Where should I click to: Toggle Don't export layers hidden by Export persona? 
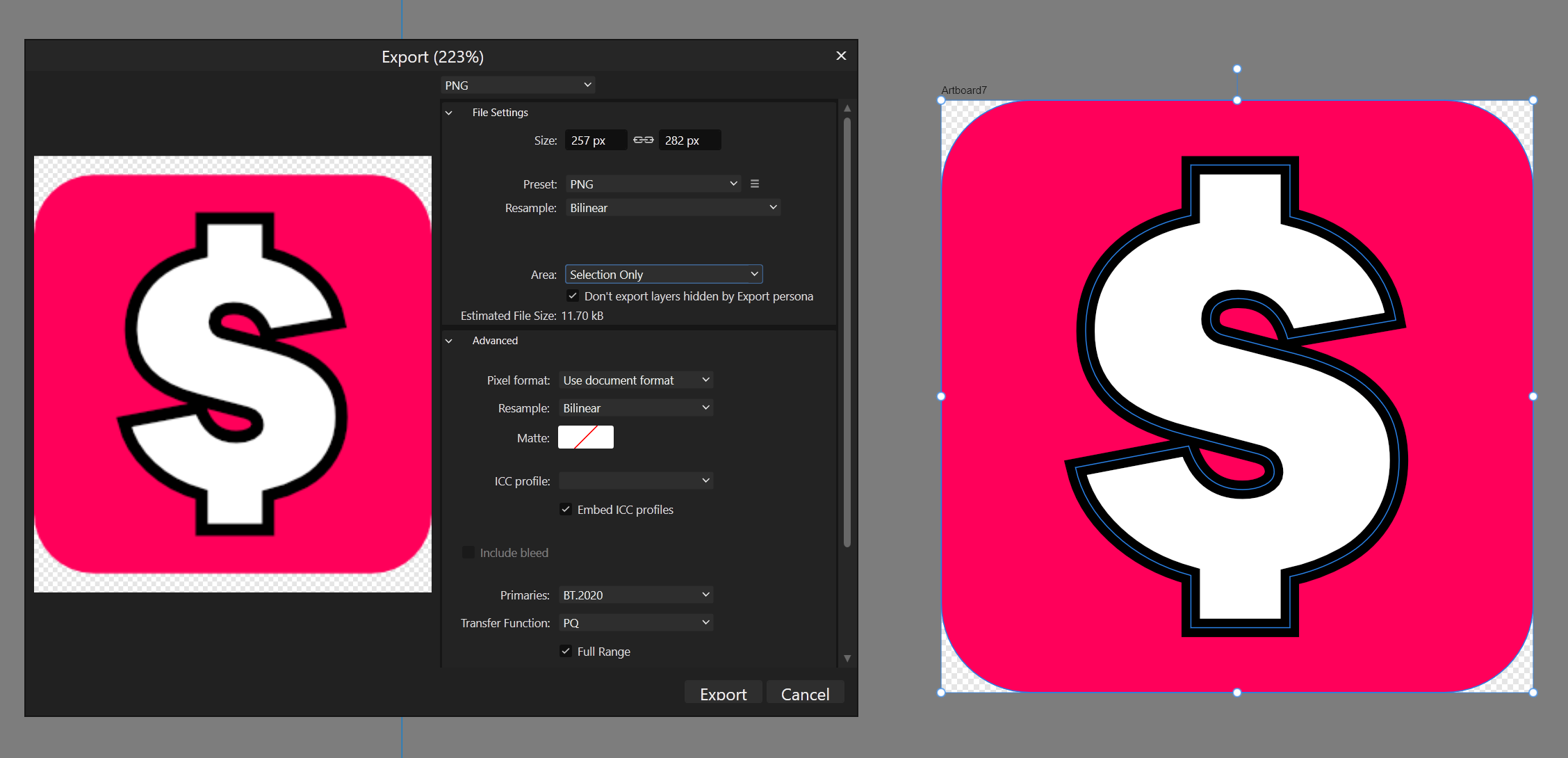click(573, 296)
